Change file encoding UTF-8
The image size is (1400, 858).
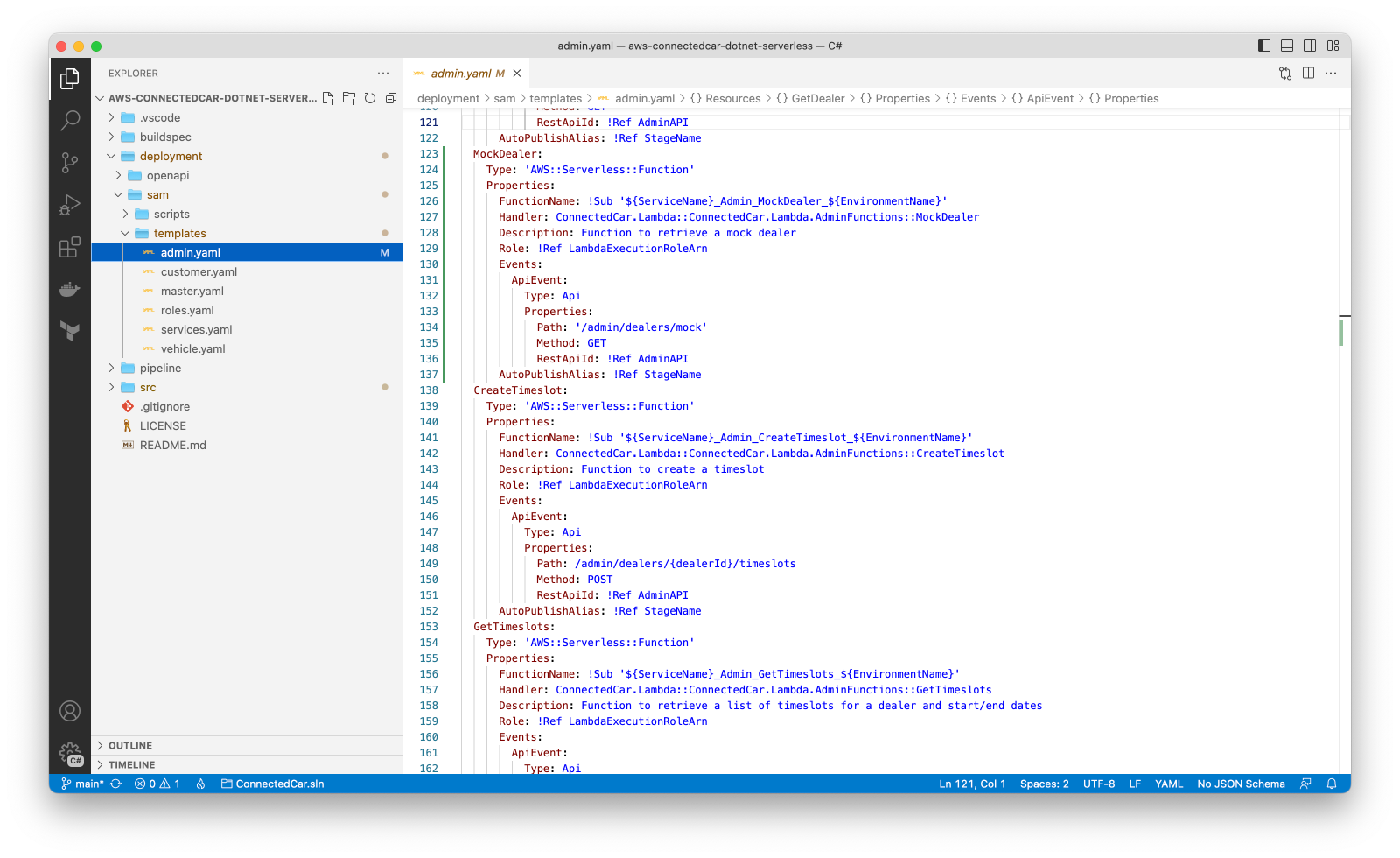[1099, 784]
